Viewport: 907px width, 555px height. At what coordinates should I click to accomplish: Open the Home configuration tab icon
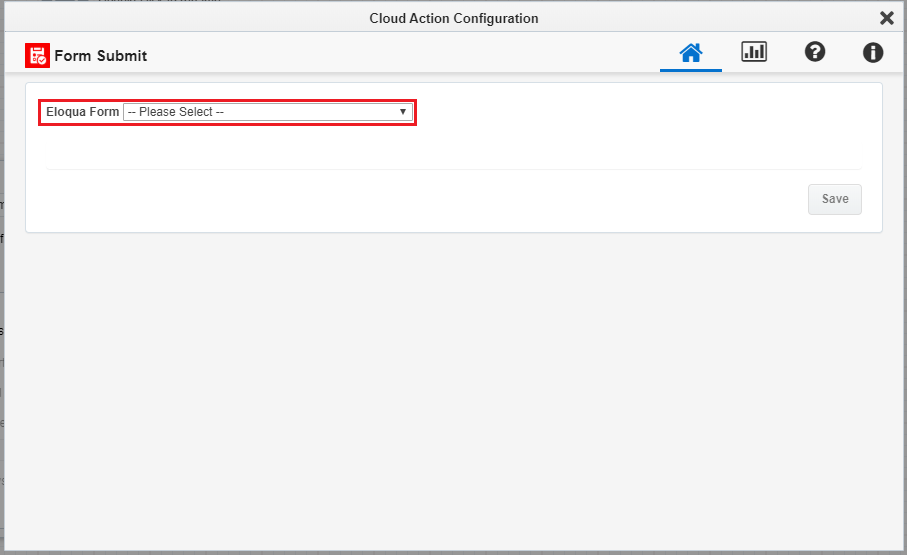[x=691, y=53]
